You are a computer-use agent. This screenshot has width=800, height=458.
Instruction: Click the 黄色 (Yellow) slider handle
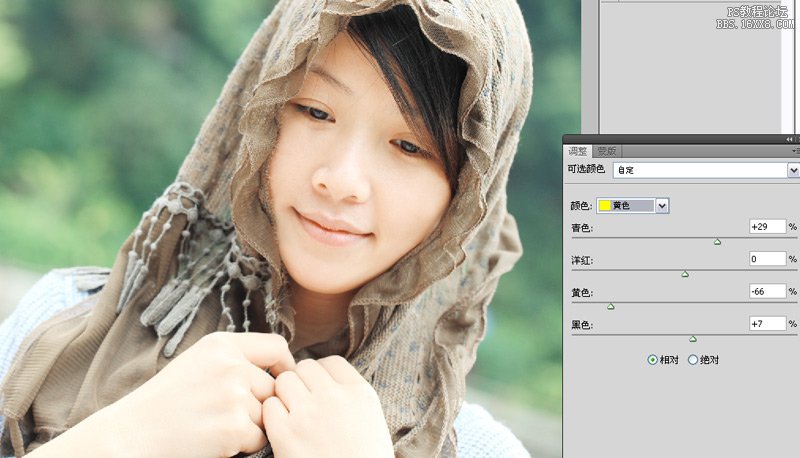tap(611, 307)
